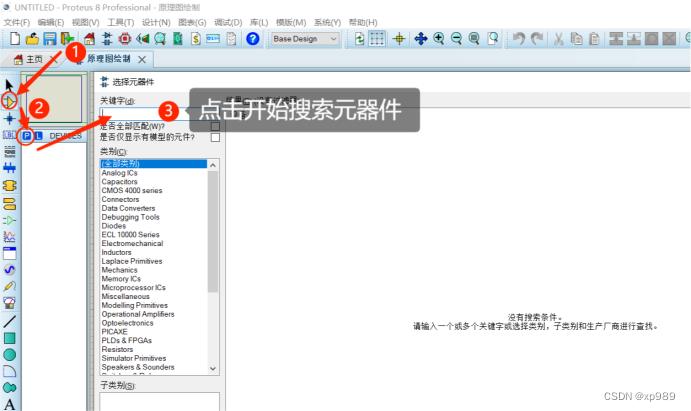Click the overview preview window

coord(54,98)
